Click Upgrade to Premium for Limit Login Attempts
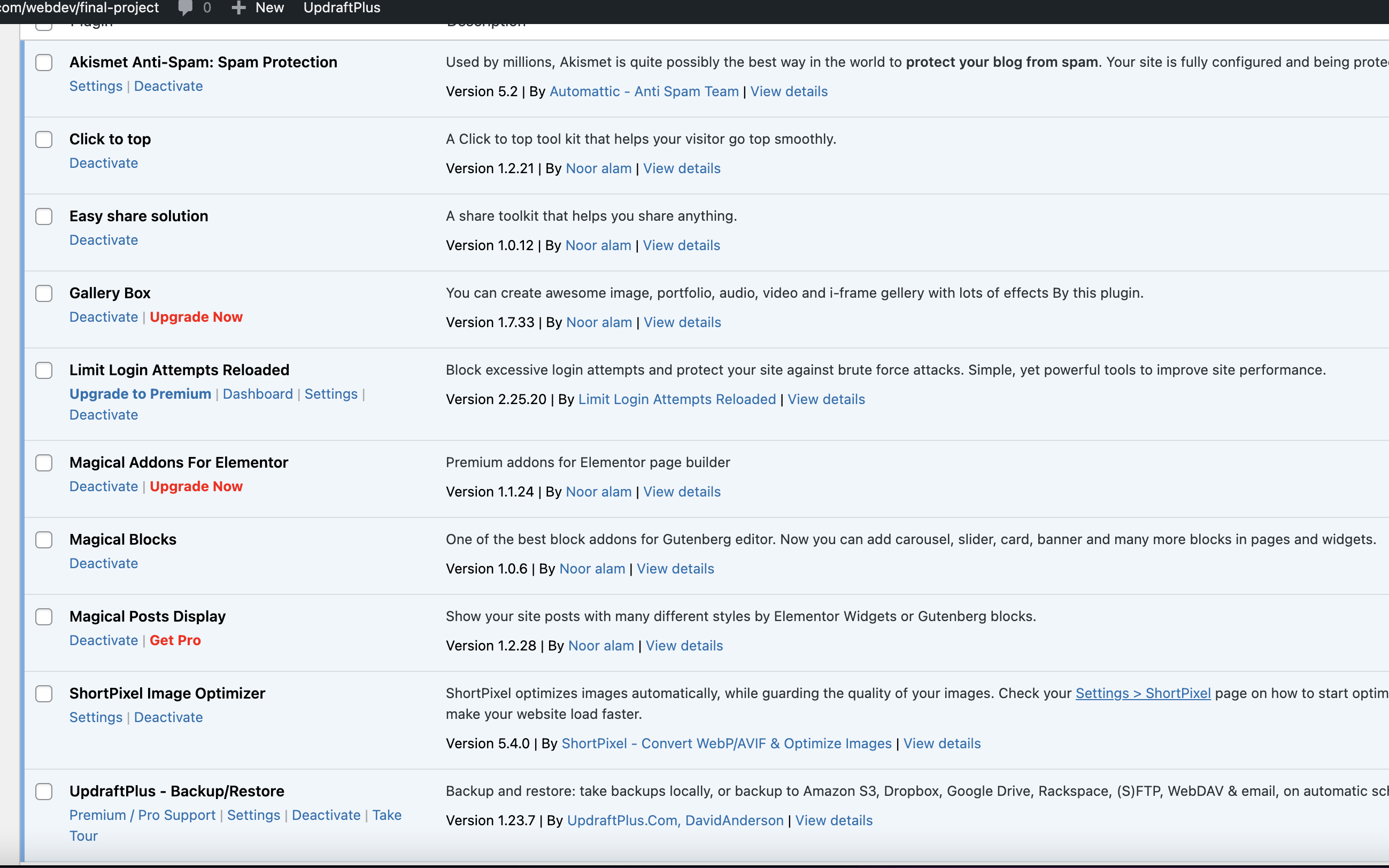1389x868 pixels. tap(140, 394)
